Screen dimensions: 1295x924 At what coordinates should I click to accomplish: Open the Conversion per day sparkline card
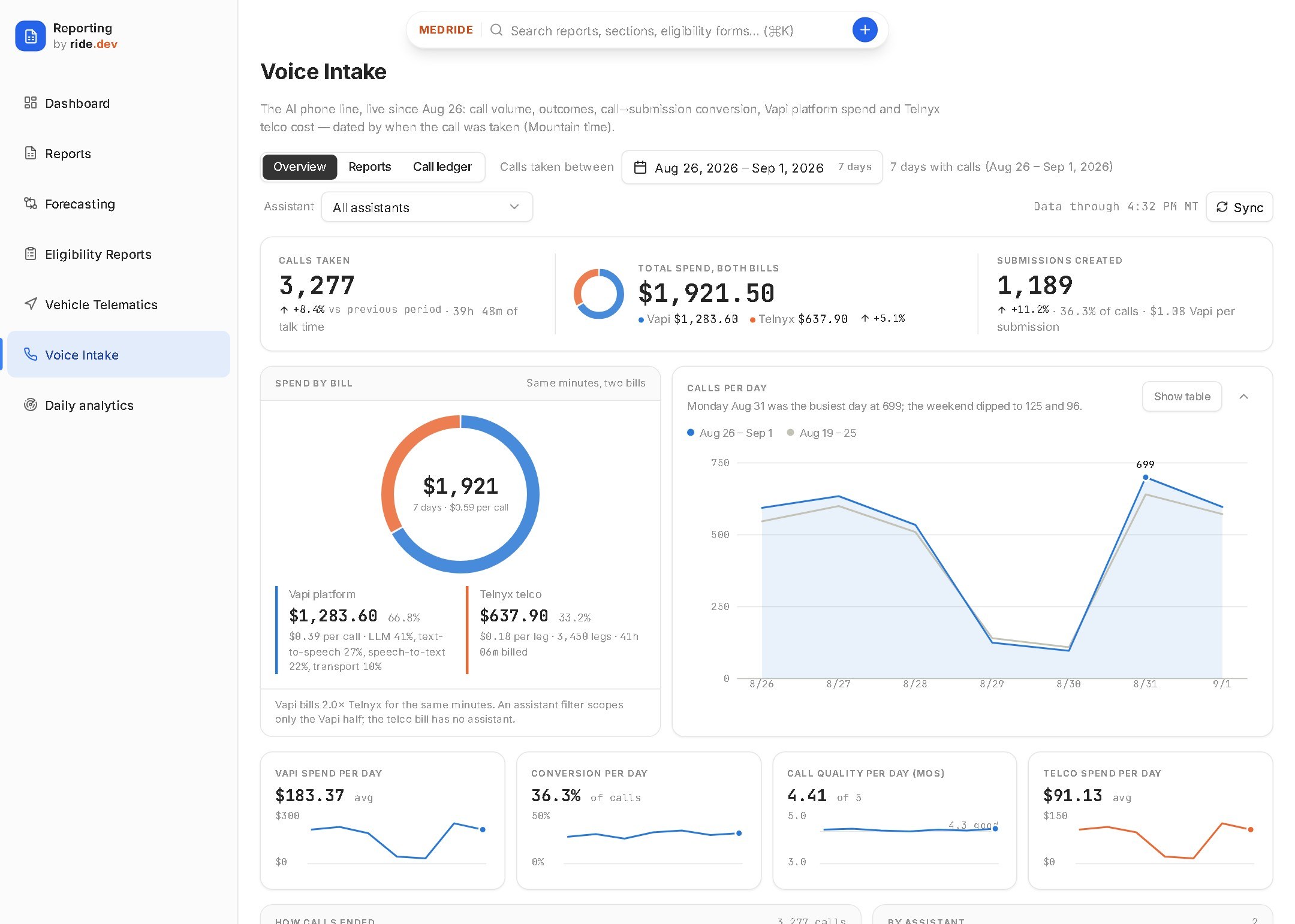click(x=639, y=821)
